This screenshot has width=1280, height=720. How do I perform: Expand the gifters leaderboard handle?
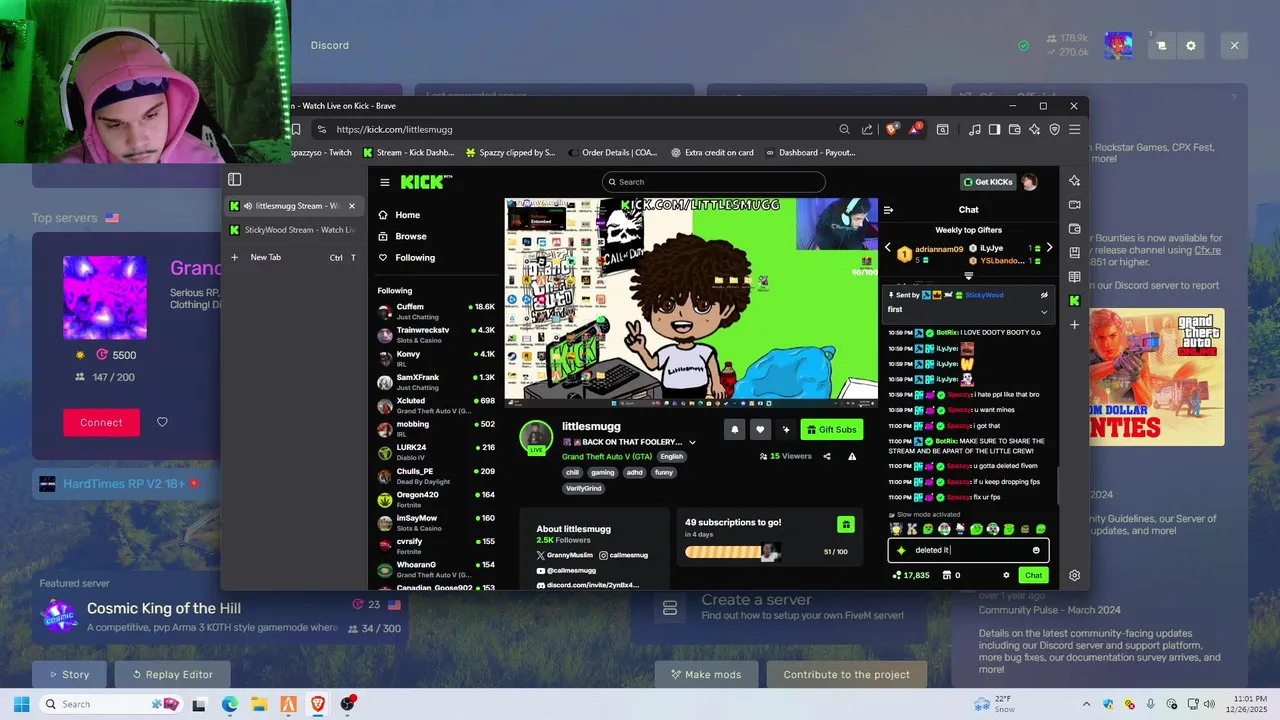[968, 275]
